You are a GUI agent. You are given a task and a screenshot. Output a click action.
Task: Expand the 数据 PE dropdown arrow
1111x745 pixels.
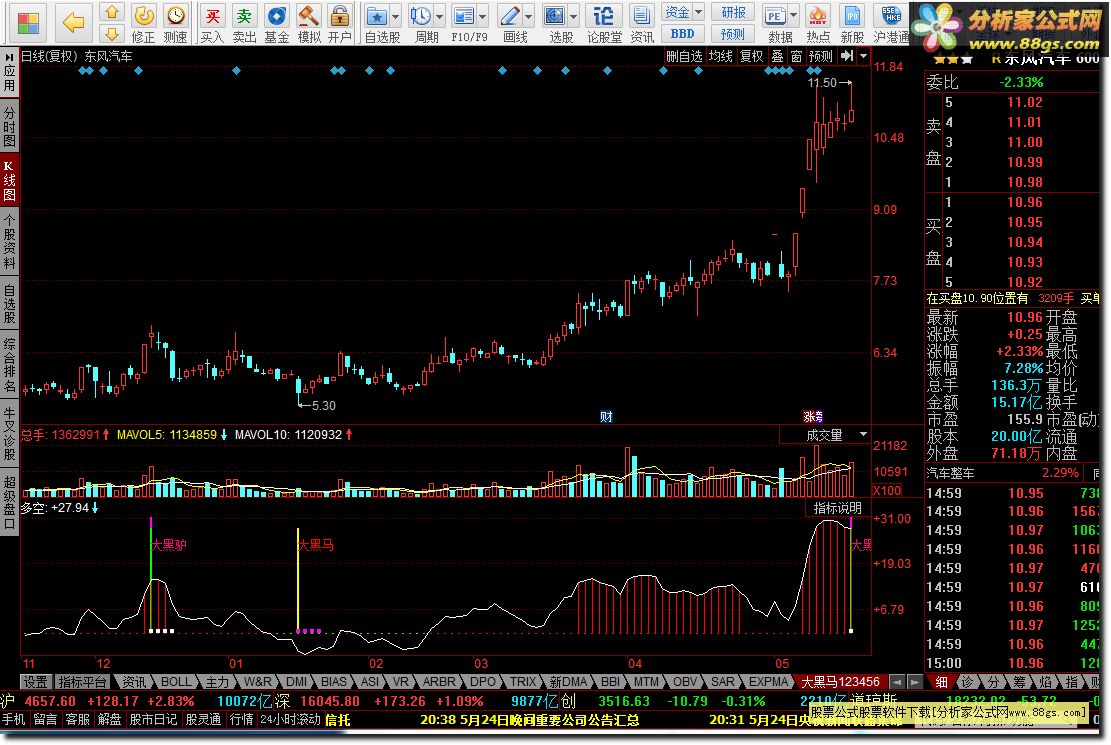click(793, 16)
